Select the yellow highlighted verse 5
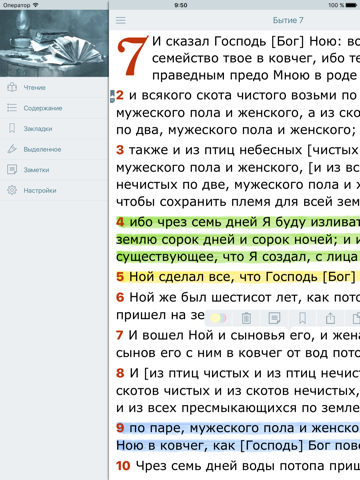 click(x=238, y=277)
